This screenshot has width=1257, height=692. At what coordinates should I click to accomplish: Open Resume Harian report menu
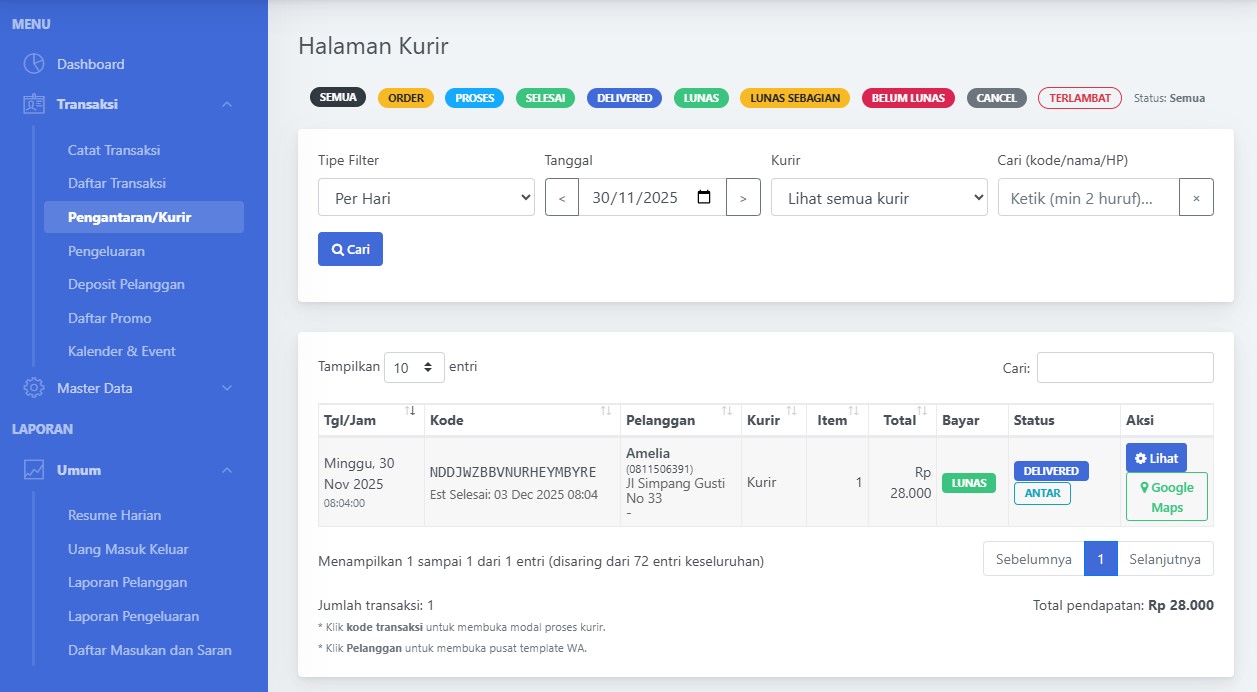click(114, 515)
